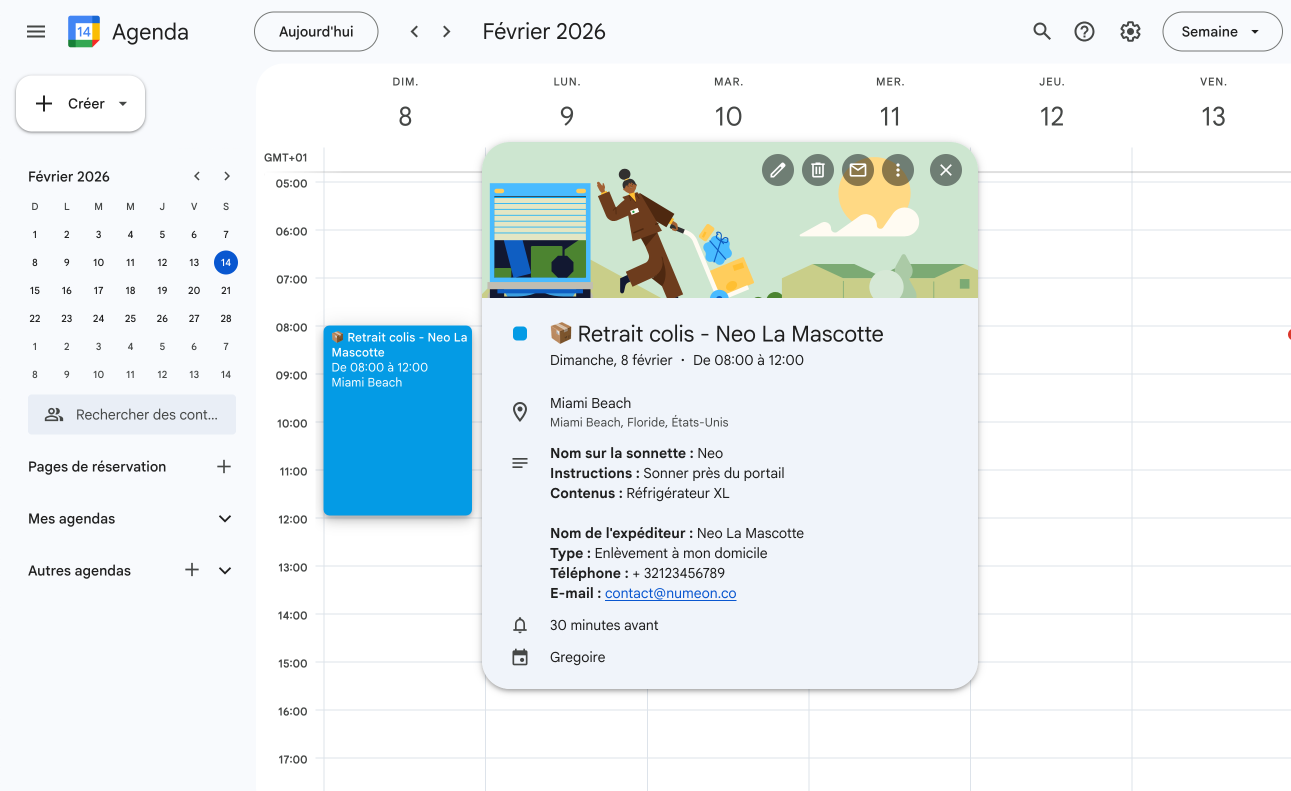Screen dimensions: 1291x791
Task: Edit the event with pencil icon
Action: (x=778, y=170)
